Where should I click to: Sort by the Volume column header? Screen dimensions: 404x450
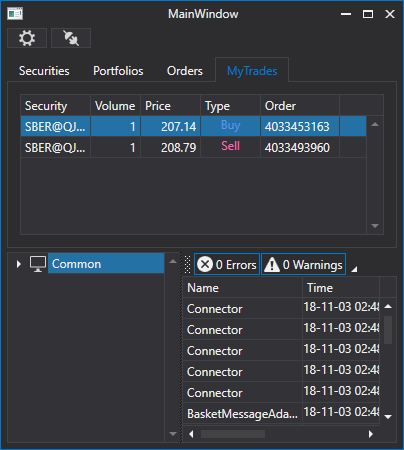point(115,106)
